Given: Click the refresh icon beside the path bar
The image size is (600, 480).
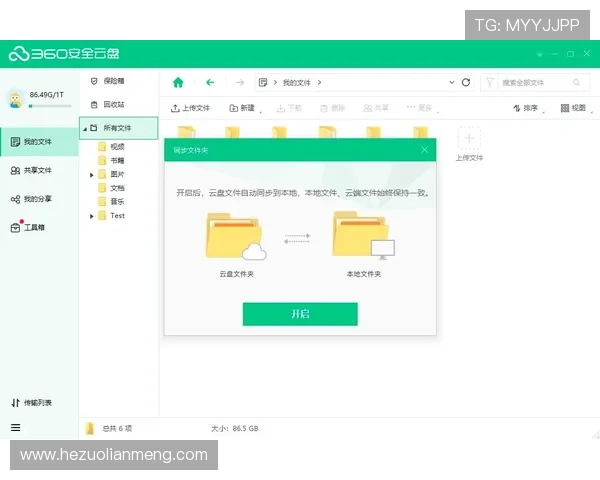Looking at the screenshot, I should tap(464, 82).
